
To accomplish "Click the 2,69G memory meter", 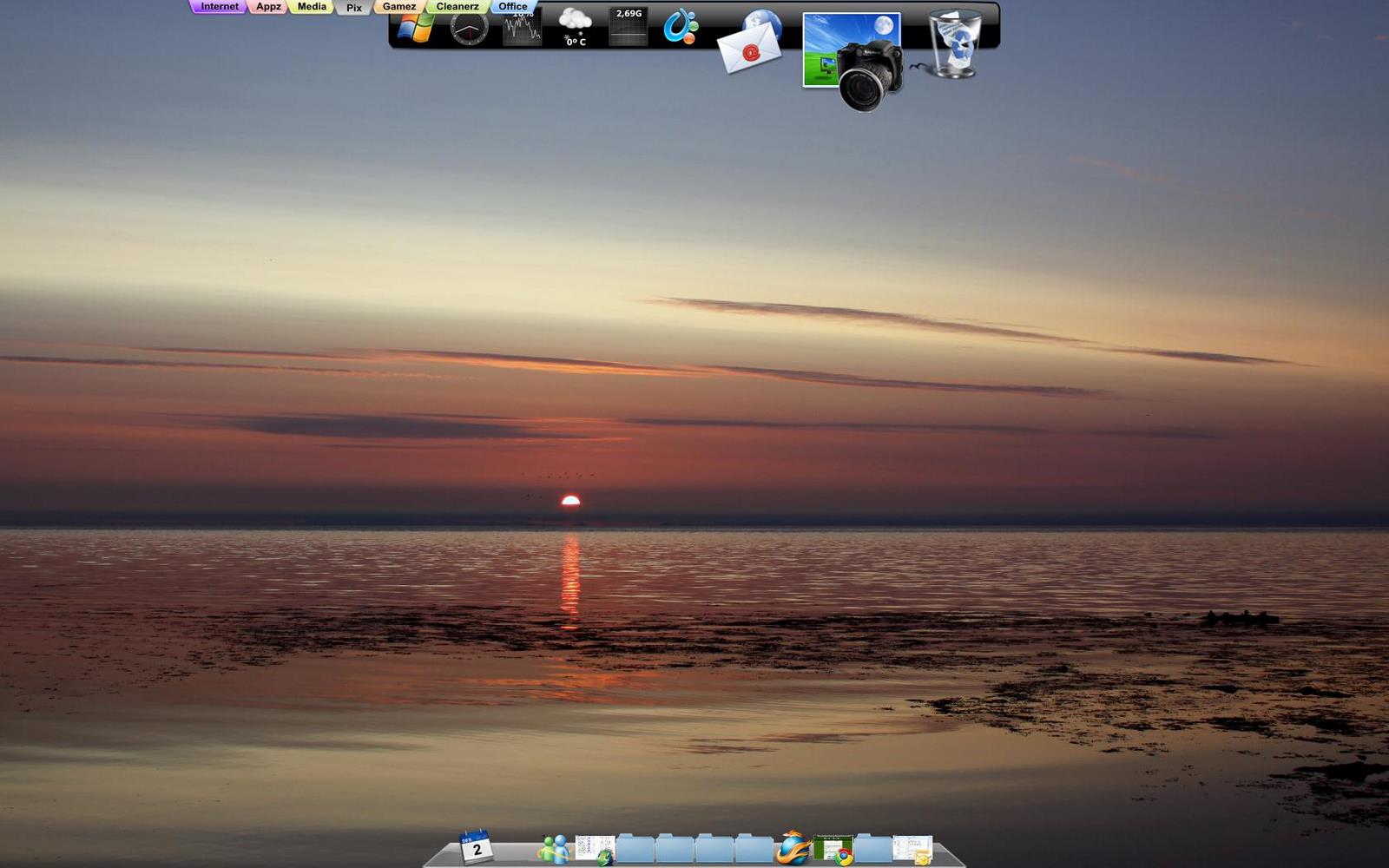I will 629,27.
